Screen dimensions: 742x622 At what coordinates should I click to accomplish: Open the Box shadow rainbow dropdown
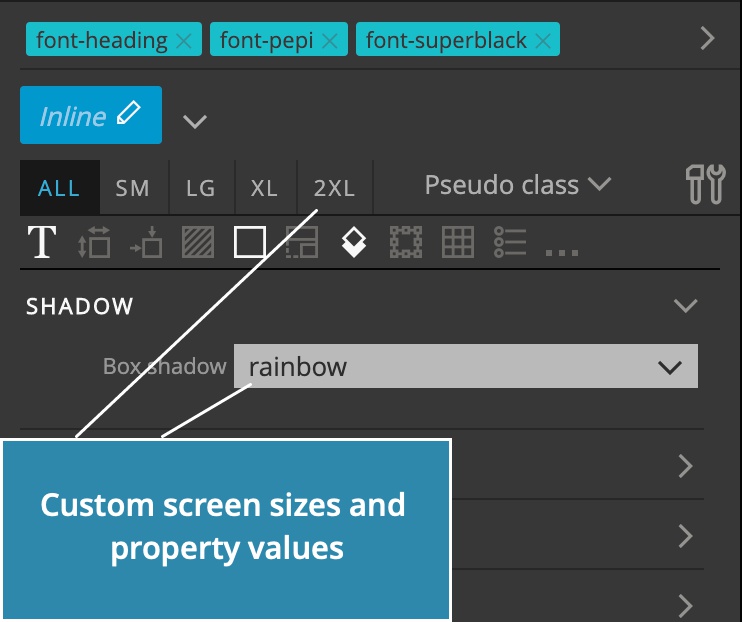tap(466, 366)
